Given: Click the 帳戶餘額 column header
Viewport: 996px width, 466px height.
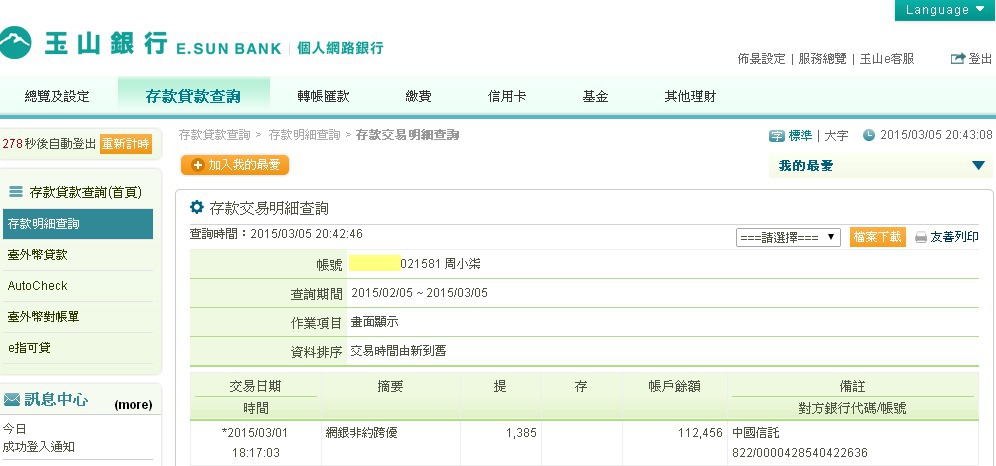Looking at the screenshot, I should (x=675, y=387).
